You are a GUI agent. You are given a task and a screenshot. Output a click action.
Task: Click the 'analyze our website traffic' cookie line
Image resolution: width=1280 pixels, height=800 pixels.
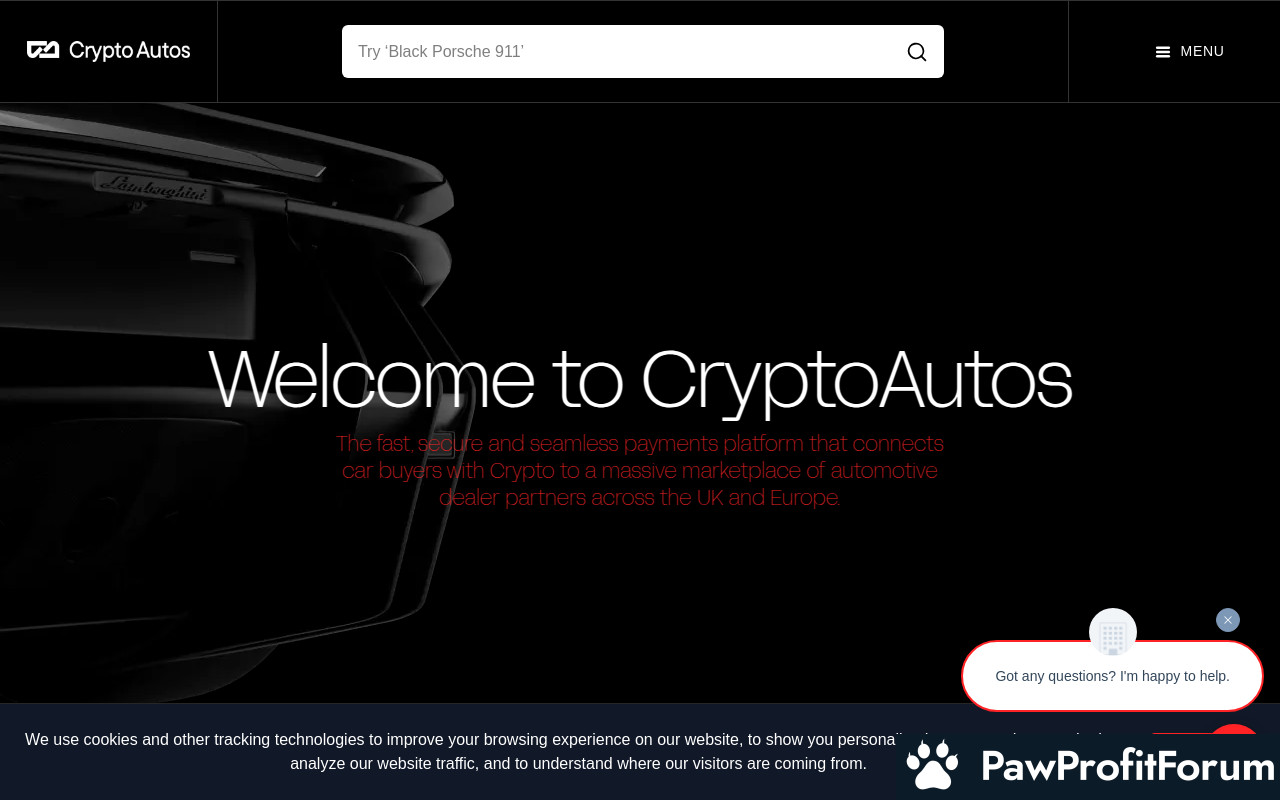coord(578,764)
